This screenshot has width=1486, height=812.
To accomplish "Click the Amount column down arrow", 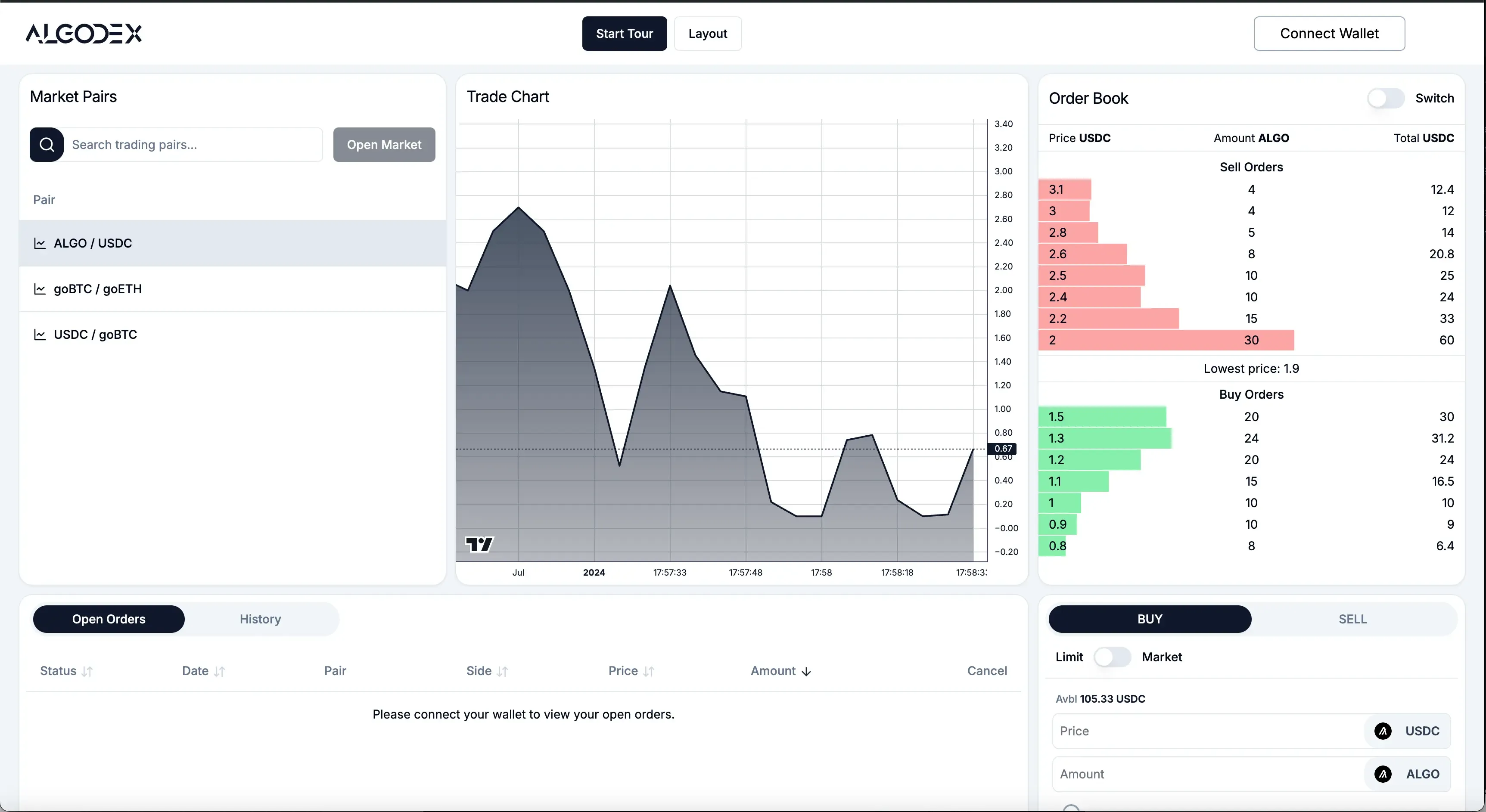I will (x=806, y=671).
